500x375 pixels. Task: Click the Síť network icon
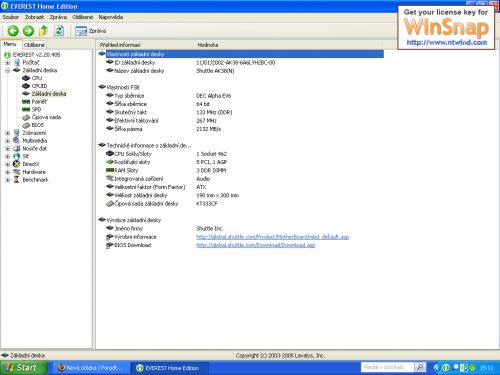(x=17, y=156)
